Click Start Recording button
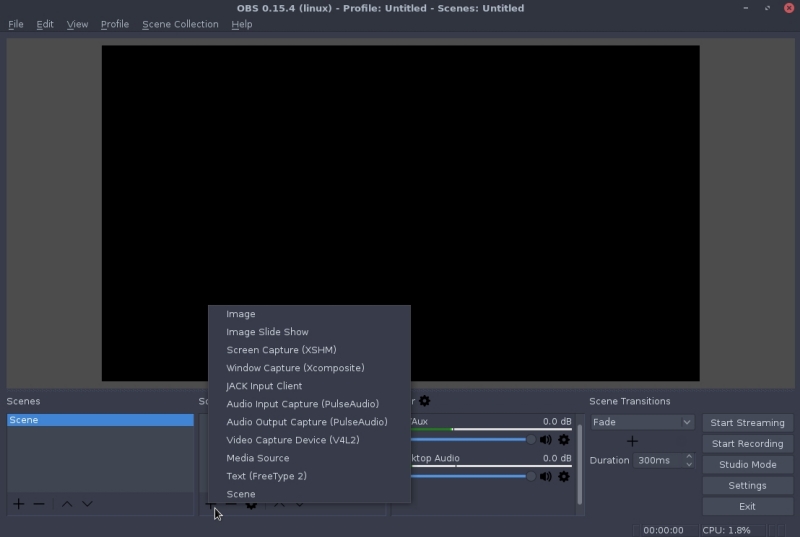Screen dimensions: 800x537 point(747,444)
